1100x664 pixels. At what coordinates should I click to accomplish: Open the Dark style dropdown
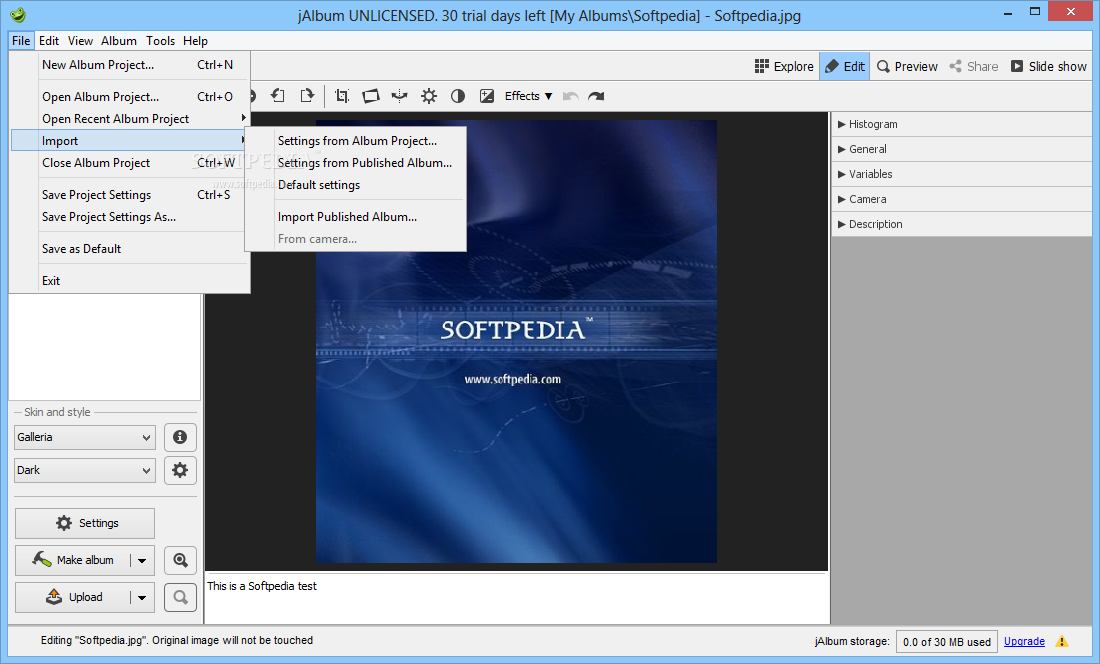[84, 470]
